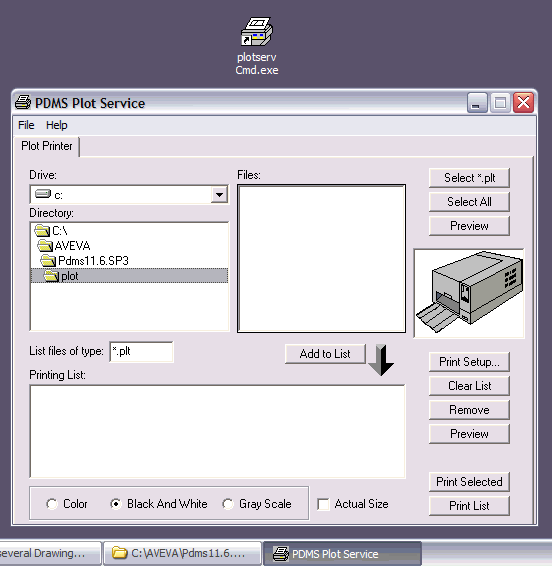Select the AVEVA folder in the directory list
Screen dimensions: 552x566
point(64,246)
